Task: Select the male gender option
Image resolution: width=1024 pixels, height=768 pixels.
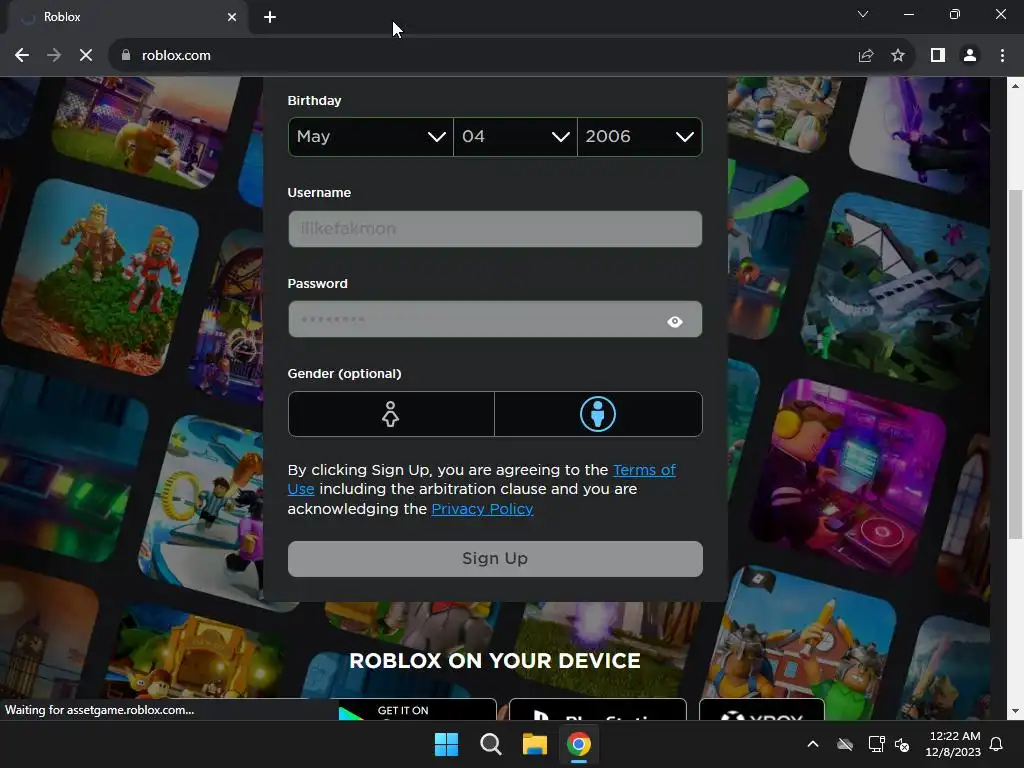Action: pyautogui.click(x=598, y=414)
